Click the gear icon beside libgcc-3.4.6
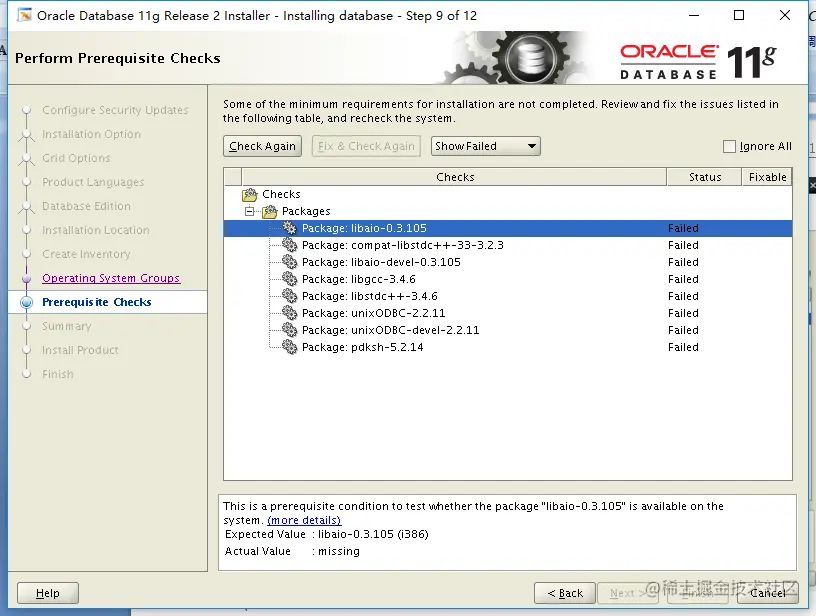The width and height of the screenshot is (816, 616). 289,279
